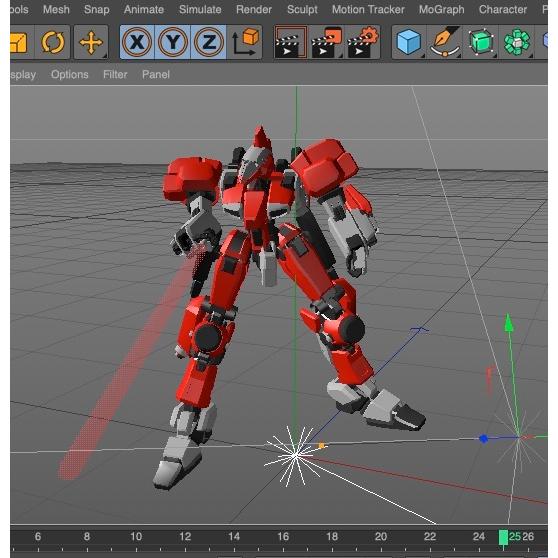The width and height of the screenshot is (558, 558).
Task: Open the Simulate menu
Action: (200, 10)
